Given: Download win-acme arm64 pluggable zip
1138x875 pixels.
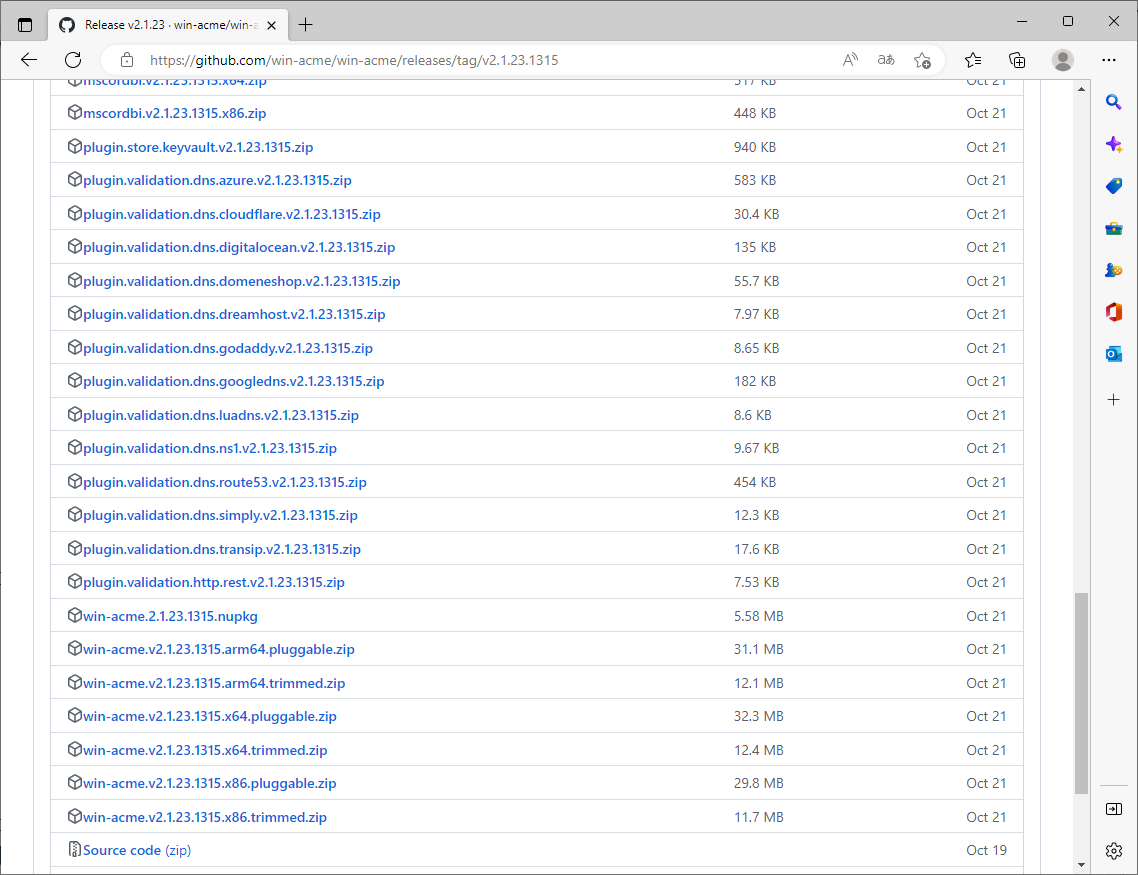Looking at the screenshot, I should coord(218,649).
